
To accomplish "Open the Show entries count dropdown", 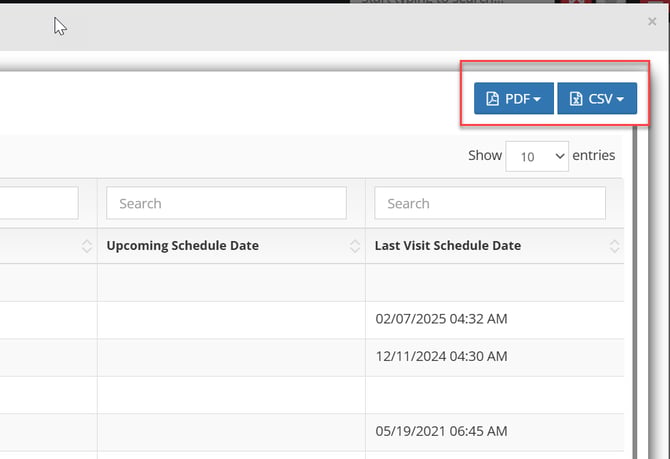I will pos(537,156).
